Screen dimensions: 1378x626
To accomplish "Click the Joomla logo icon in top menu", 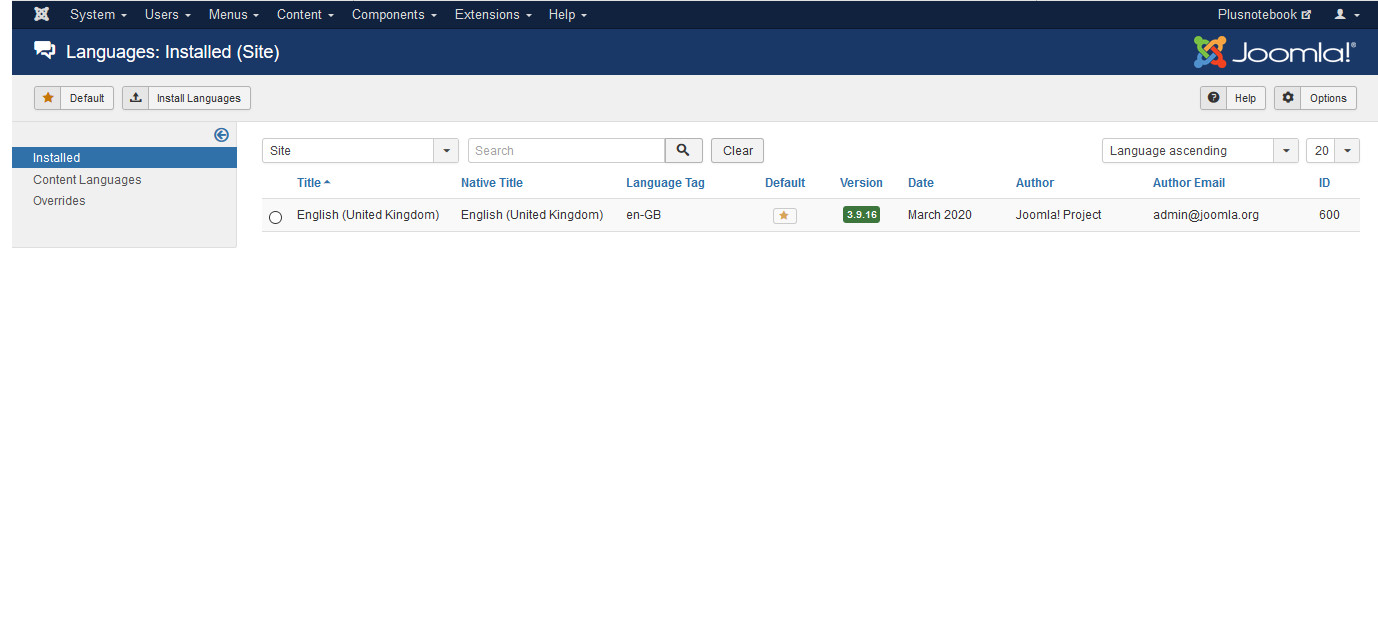I will [41, 15].
